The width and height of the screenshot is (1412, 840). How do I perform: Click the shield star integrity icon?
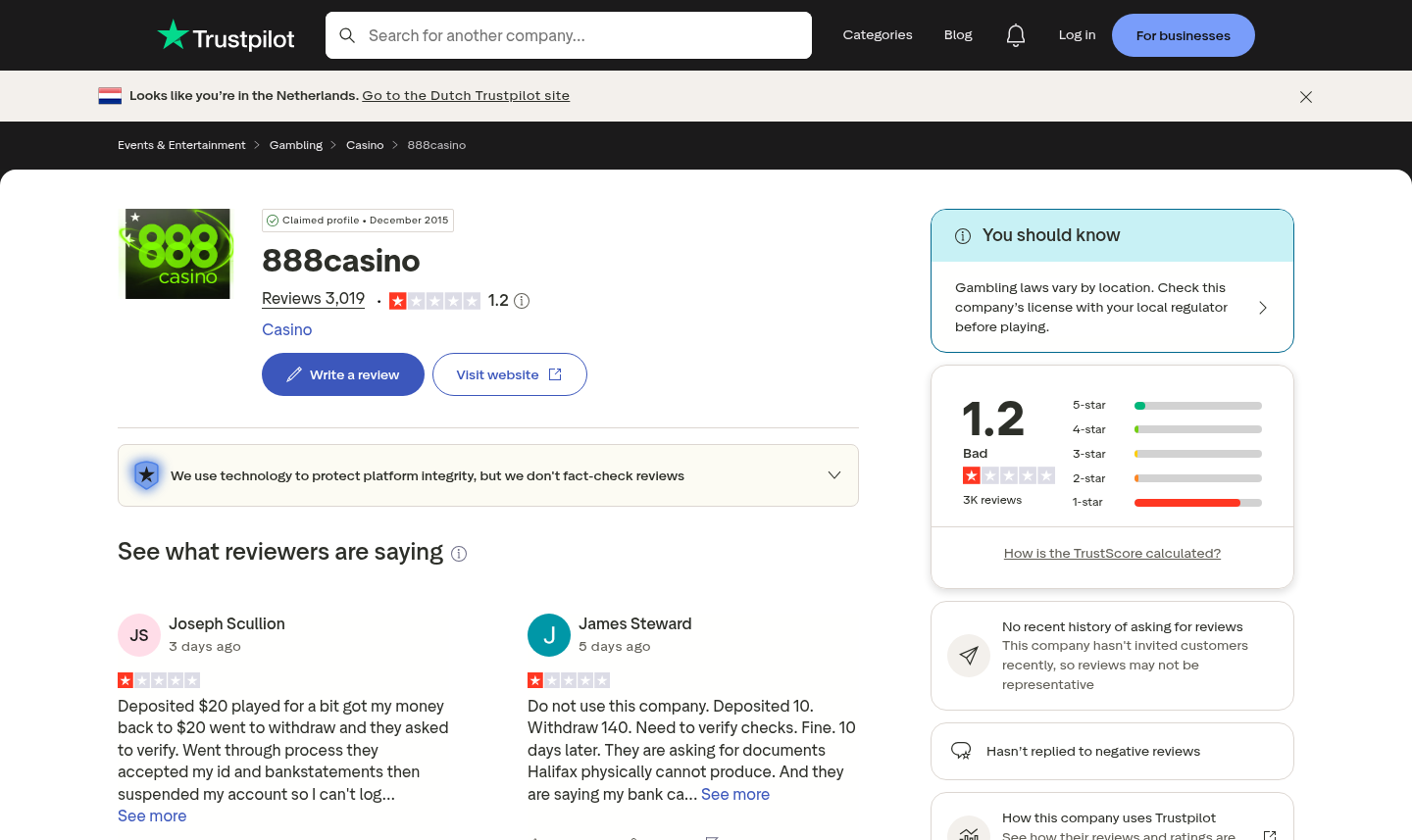click(146, 475)
